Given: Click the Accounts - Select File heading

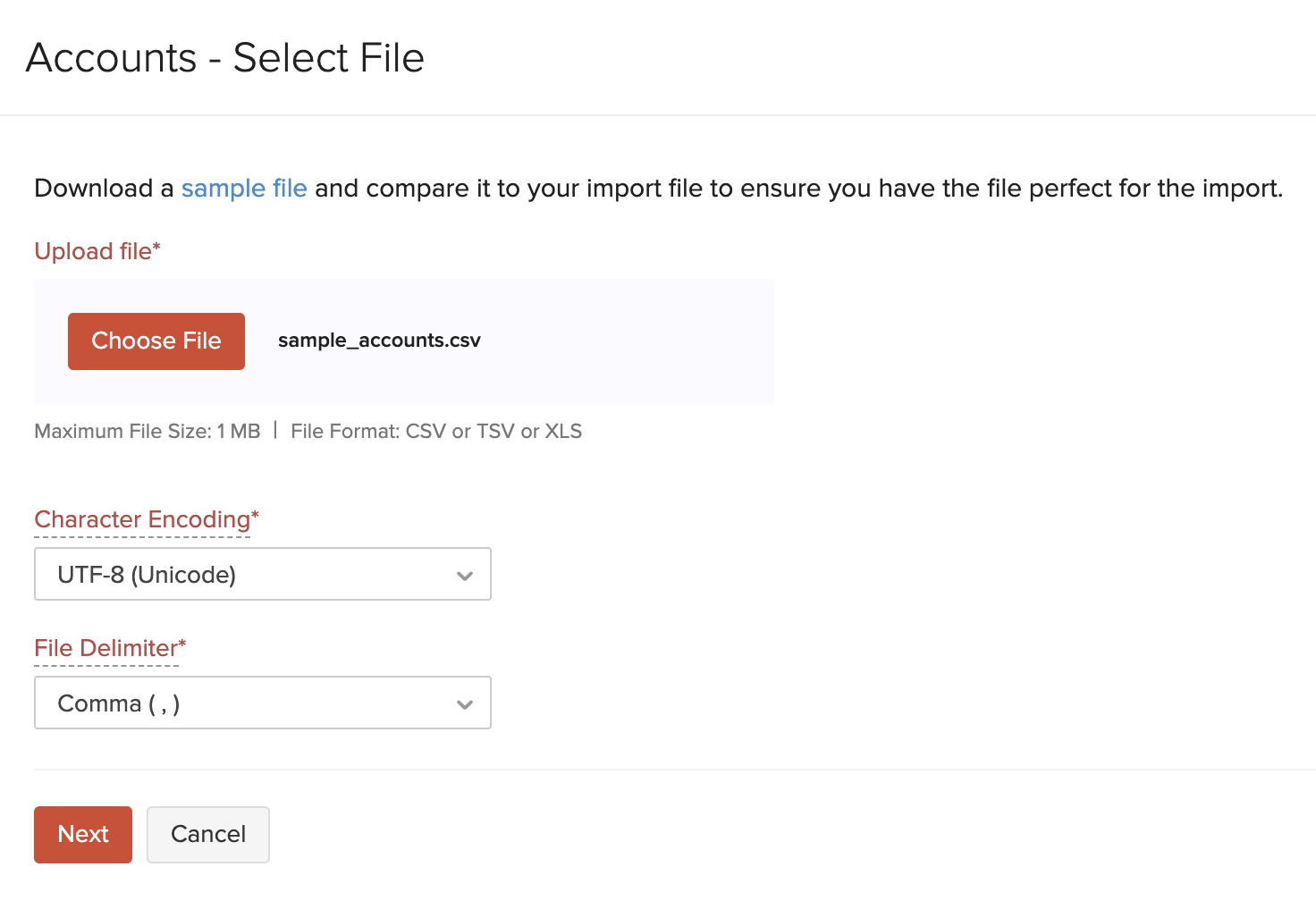Looking at the screenshot, I should (x=225, y=58).
